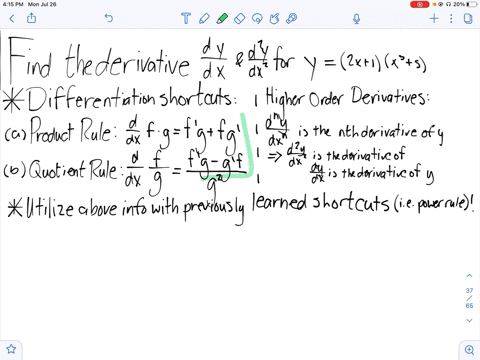Open the zoom magnifier icon
Image resolution: width=480 pixels, height=360 pixels.
pos(469,350)
